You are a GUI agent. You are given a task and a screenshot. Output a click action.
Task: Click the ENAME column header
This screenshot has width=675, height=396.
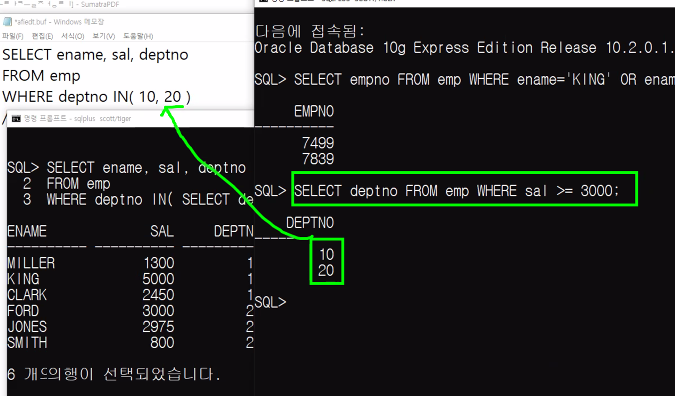(x=27, y=231)
